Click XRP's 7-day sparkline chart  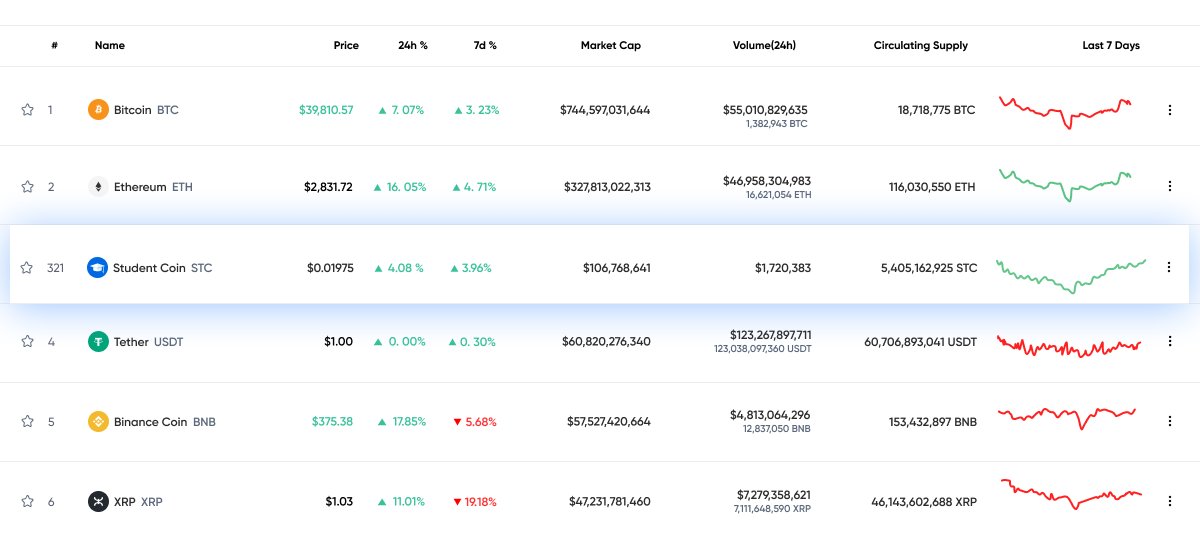1070,494
